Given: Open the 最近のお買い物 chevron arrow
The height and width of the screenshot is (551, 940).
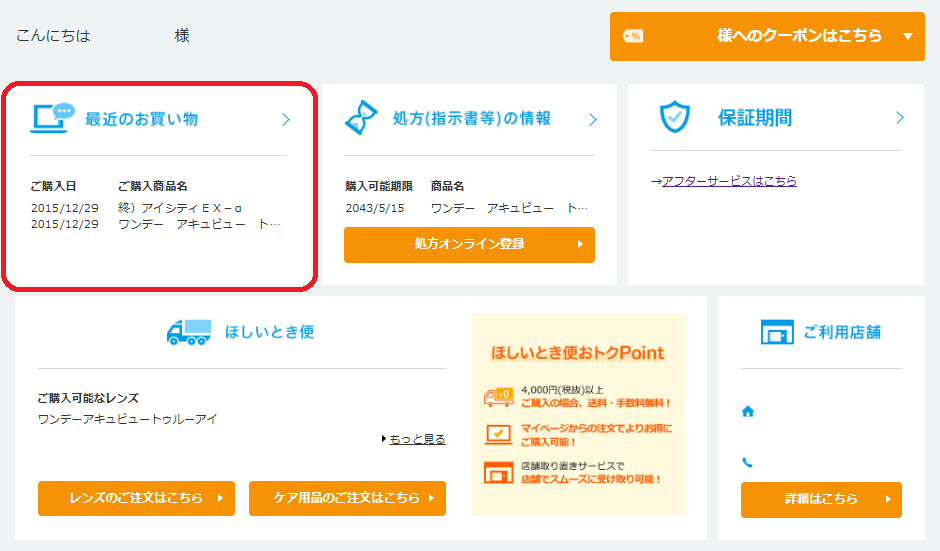Looking at the screenshot, I should [x=286, y=120].
